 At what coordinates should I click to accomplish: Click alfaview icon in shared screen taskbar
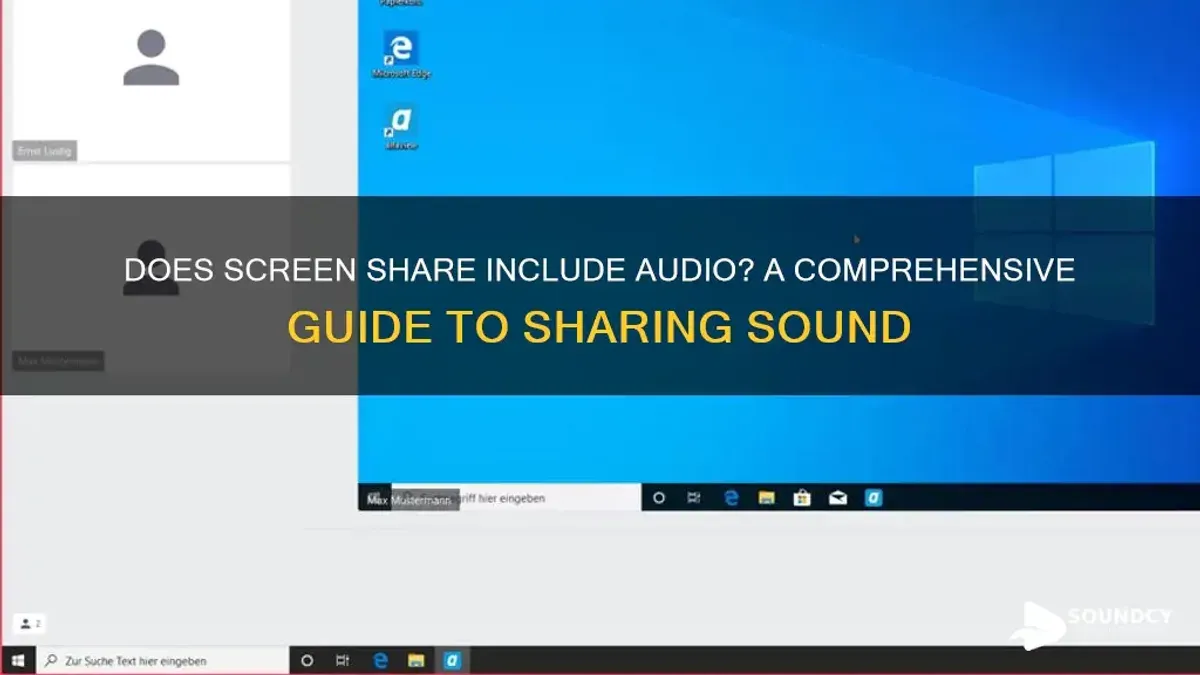tap(874, 497)
